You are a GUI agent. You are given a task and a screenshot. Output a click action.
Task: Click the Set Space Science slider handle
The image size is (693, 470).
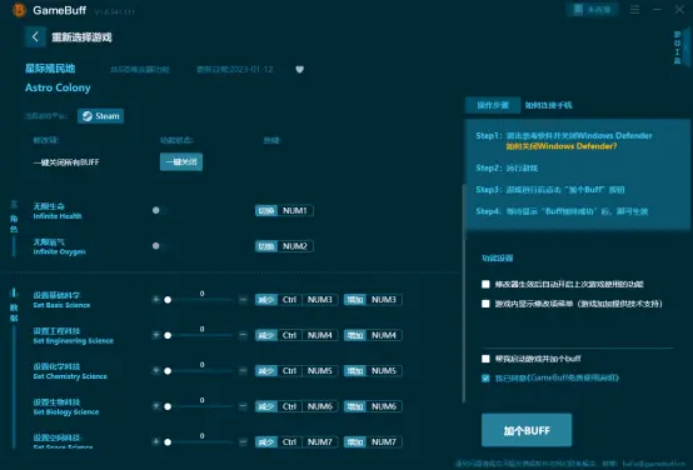pyautogui.click(x=168, y=442)
